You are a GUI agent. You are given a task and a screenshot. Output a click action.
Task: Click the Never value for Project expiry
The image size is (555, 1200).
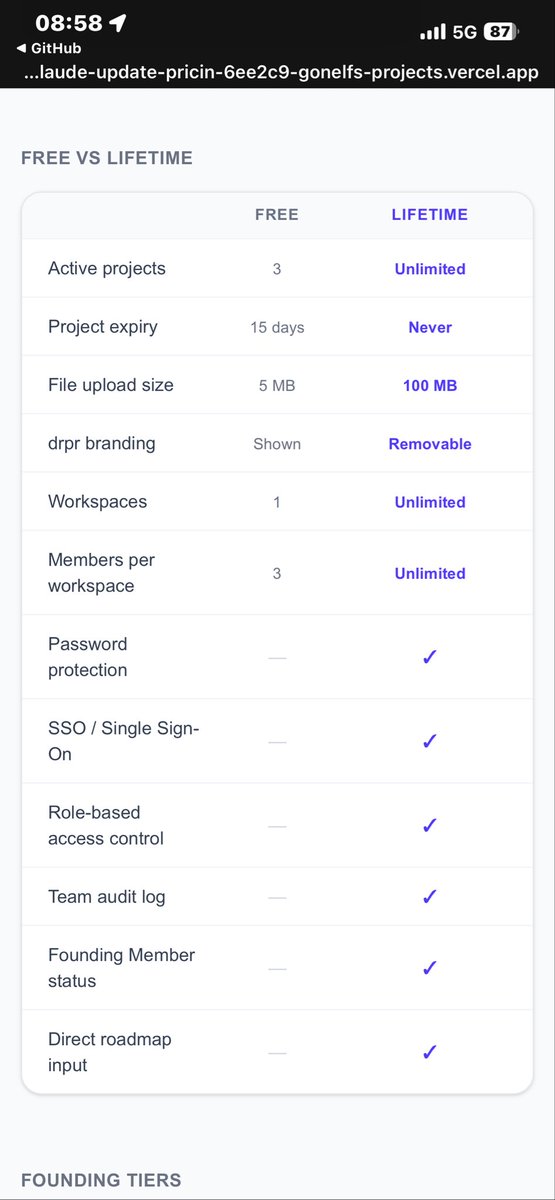pyautogui.click(x=430, y=327)
